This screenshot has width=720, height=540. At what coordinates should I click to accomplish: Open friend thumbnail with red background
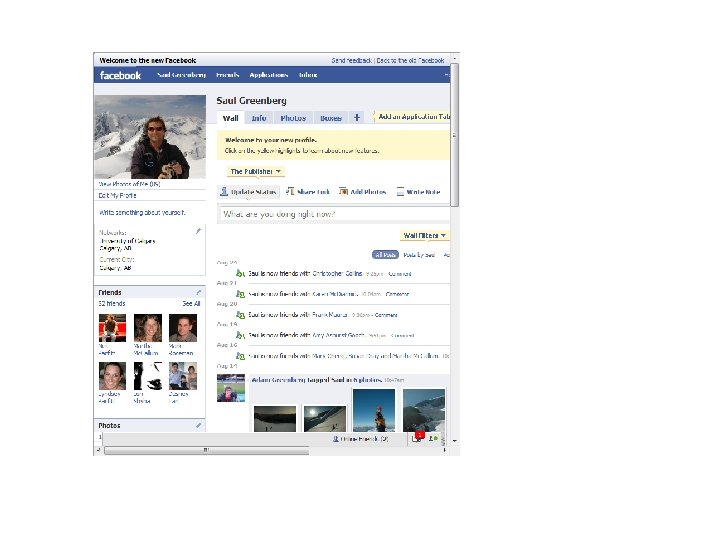[x=112, y=328]
